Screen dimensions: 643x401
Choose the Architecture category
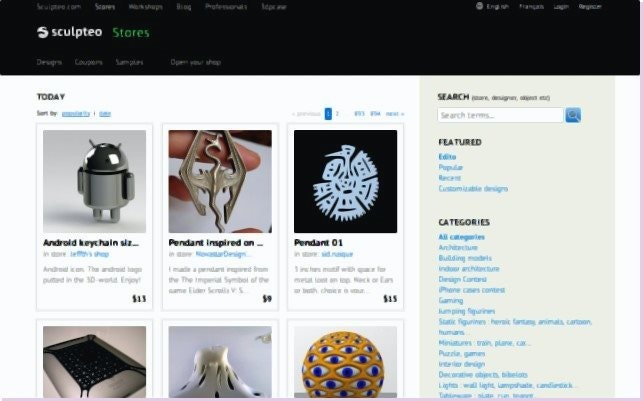pos(458,248)
